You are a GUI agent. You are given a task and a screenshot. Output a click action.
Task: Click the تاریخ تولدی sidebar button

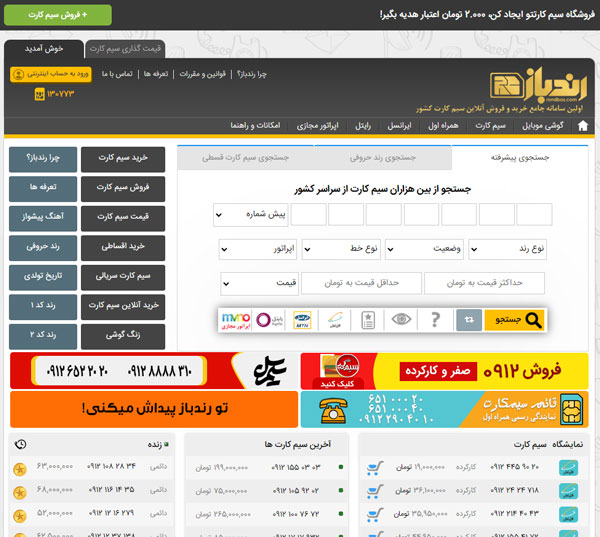point(43,277)
